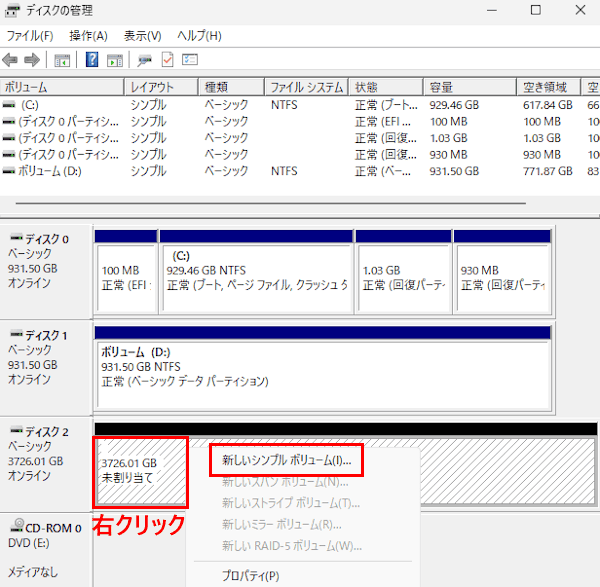
Task: Select the (C:) volume row name
Action: pos(30,105)
